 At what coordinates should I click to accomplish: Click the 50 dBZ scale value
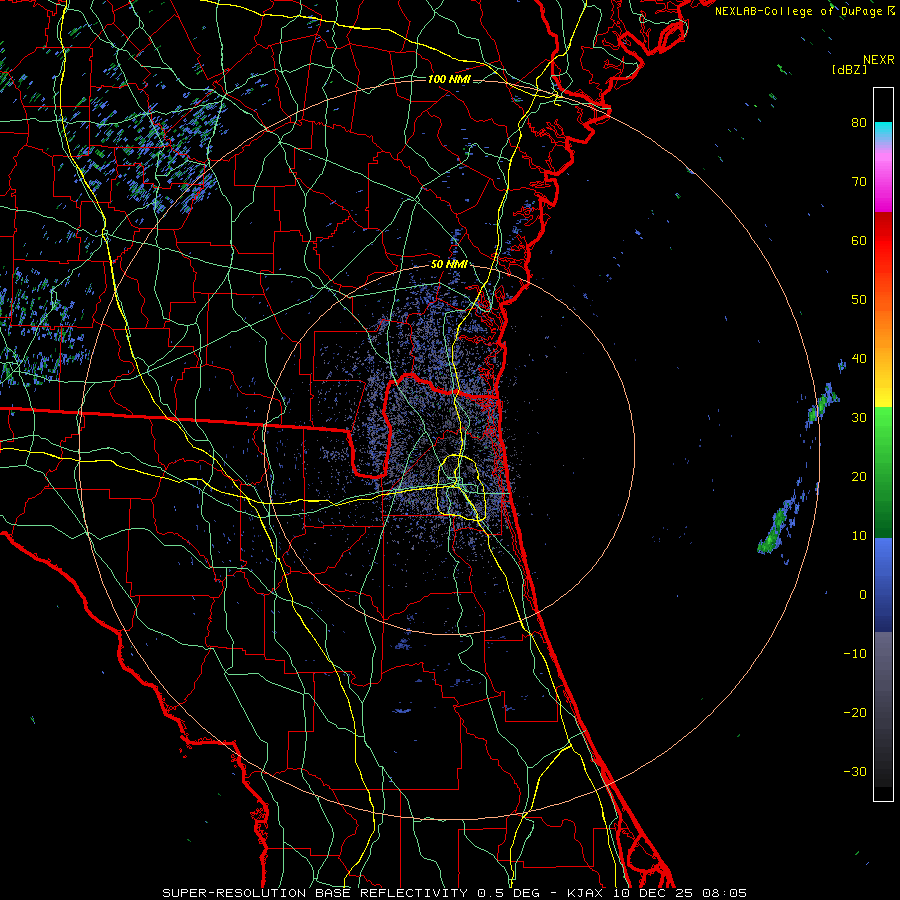coord(859,300)
